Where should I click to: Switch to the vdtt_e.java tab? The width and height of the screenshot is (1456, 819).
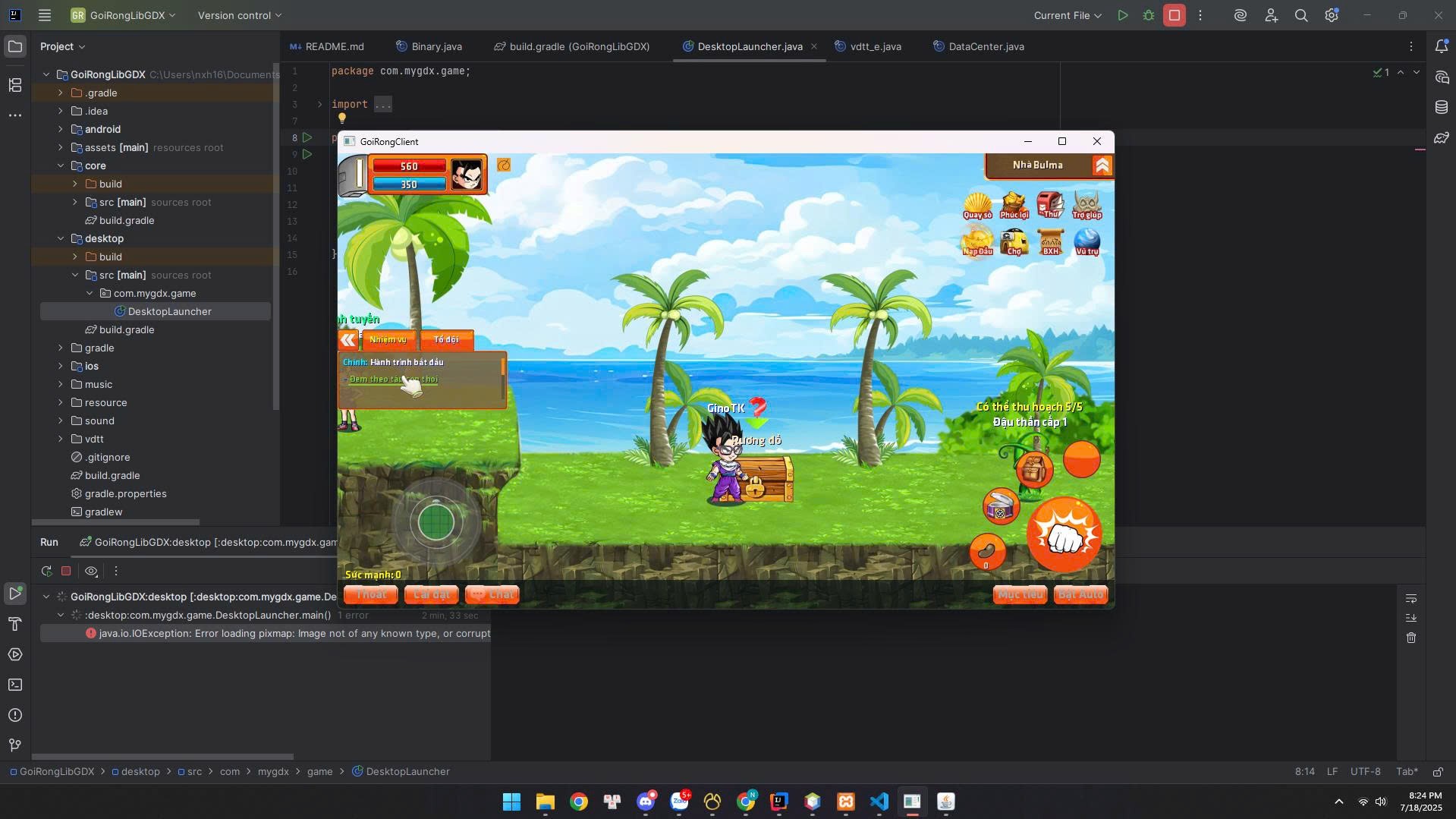868,46
